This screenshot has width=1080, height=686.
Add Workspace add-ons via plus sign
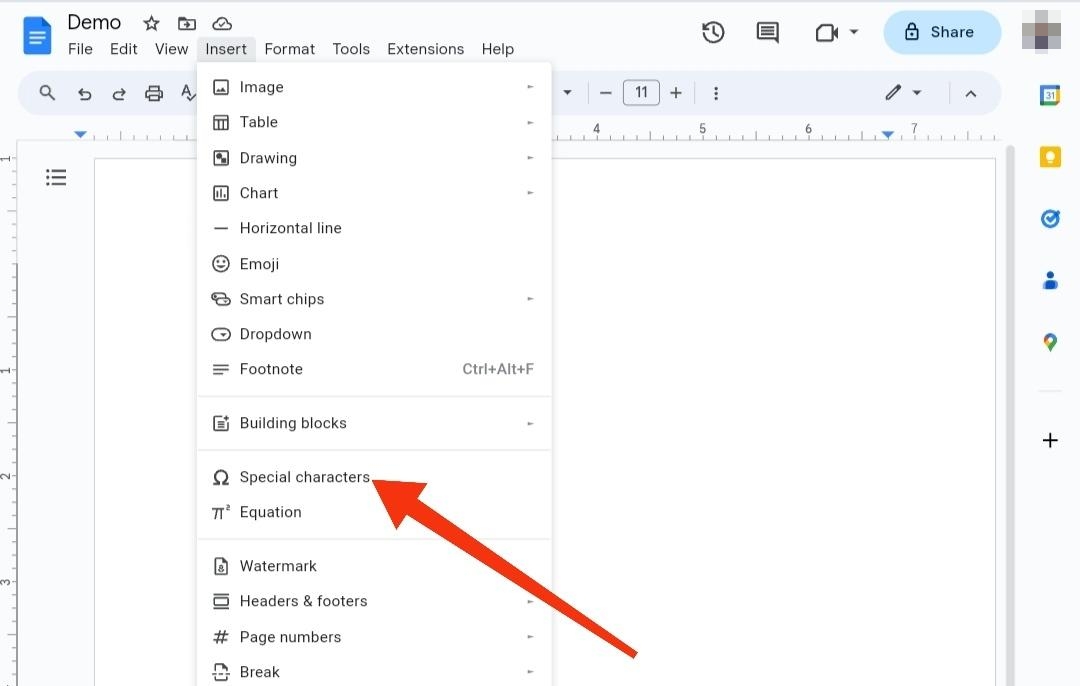pos(1050,440)
